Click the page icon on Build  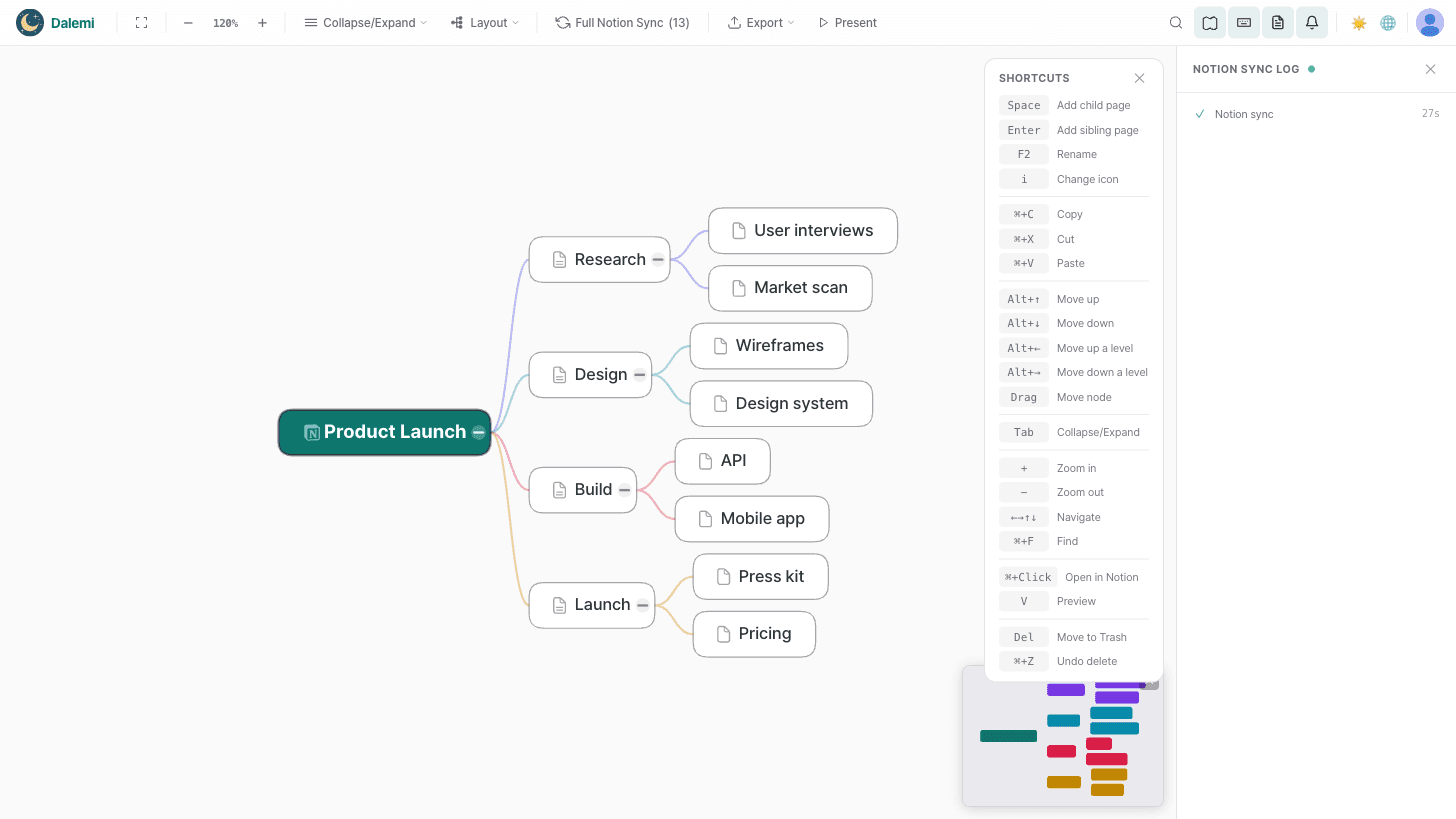(x=560, y=489)
